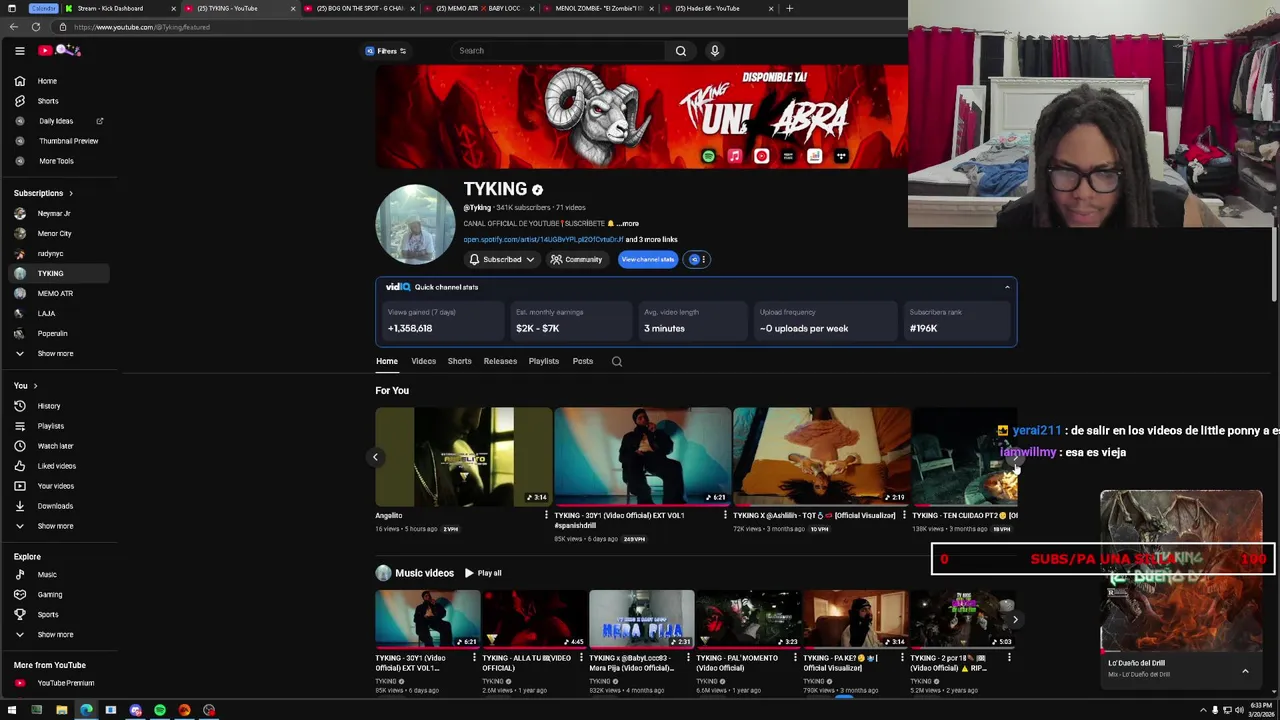Switch to the Playlists channel tab
1280x720 pixels.
pyautogui.click(x=544, y=361)
